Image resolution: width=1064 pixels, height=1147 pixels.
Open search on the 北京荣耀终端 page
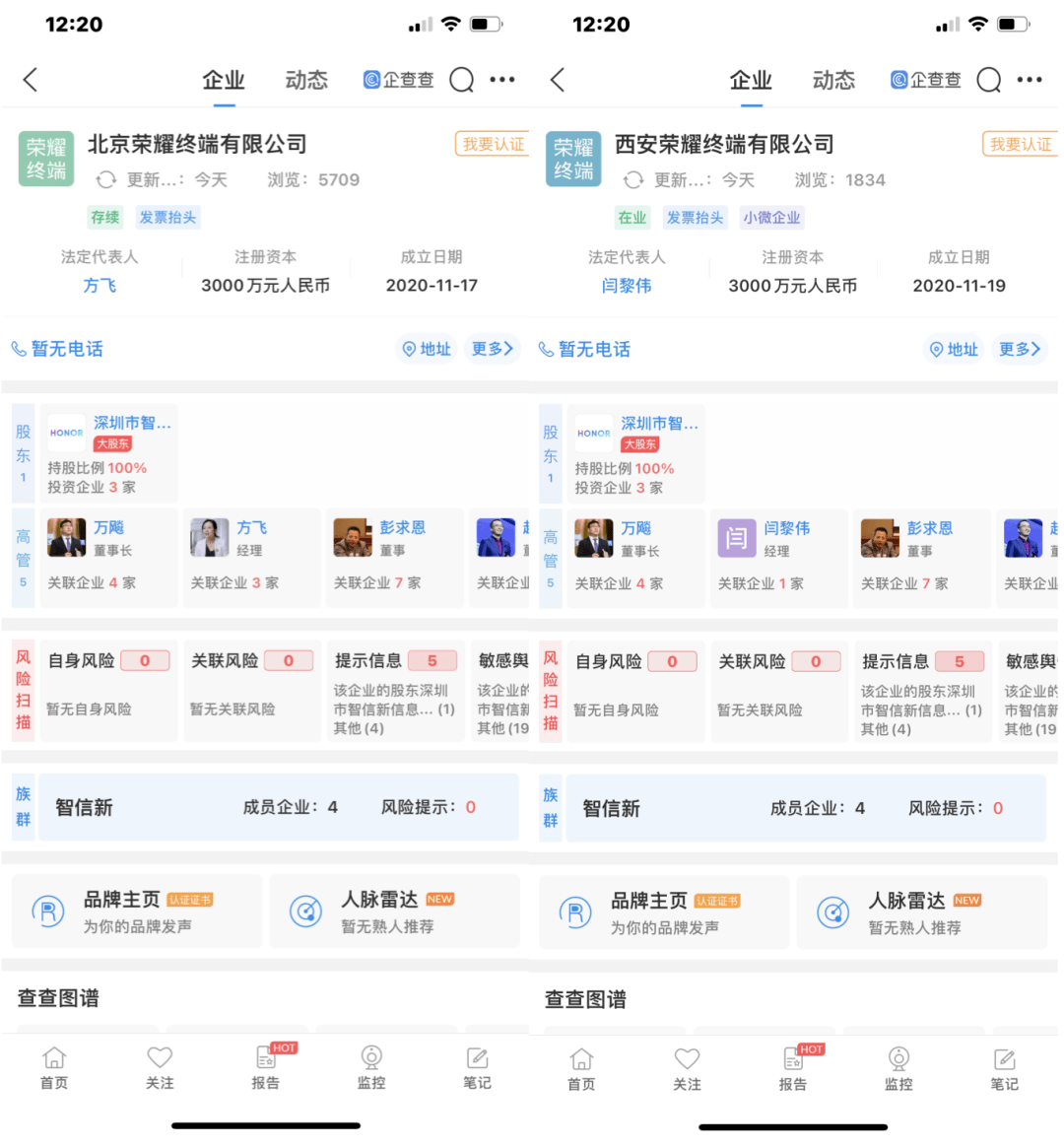point(461,80)
